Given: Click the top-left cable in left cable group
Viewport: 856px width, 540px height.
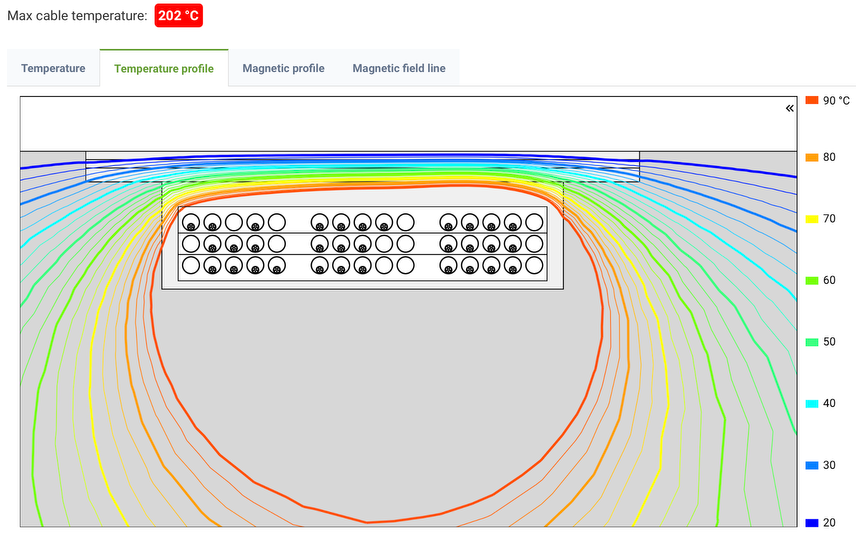Looking at the screenshot, I should pyautogui.click(x=190, y=222).
